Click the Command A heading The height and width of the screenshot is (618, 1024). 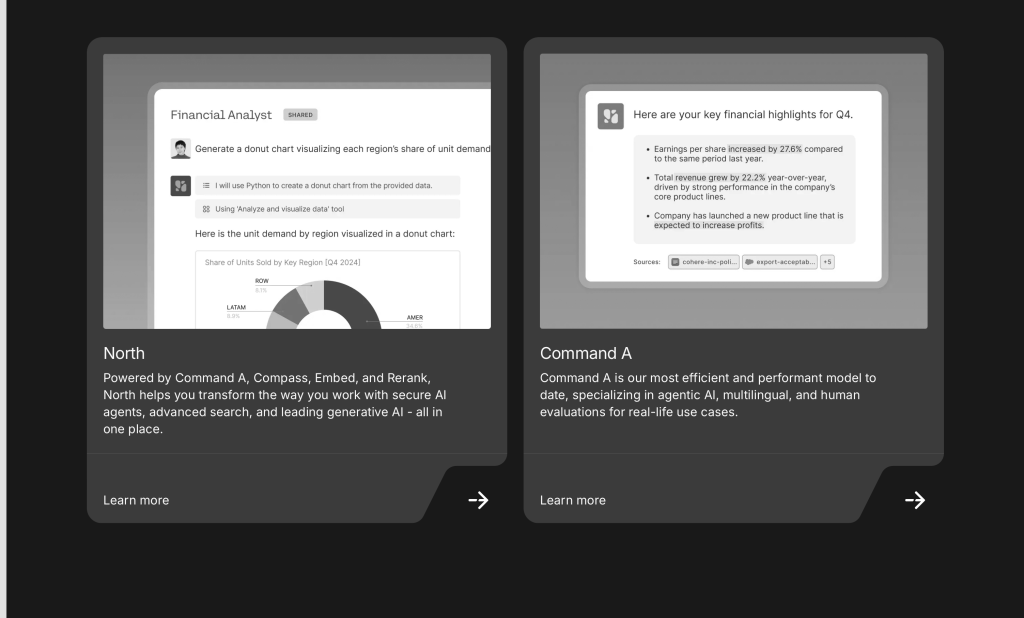[x=586, y=353]
